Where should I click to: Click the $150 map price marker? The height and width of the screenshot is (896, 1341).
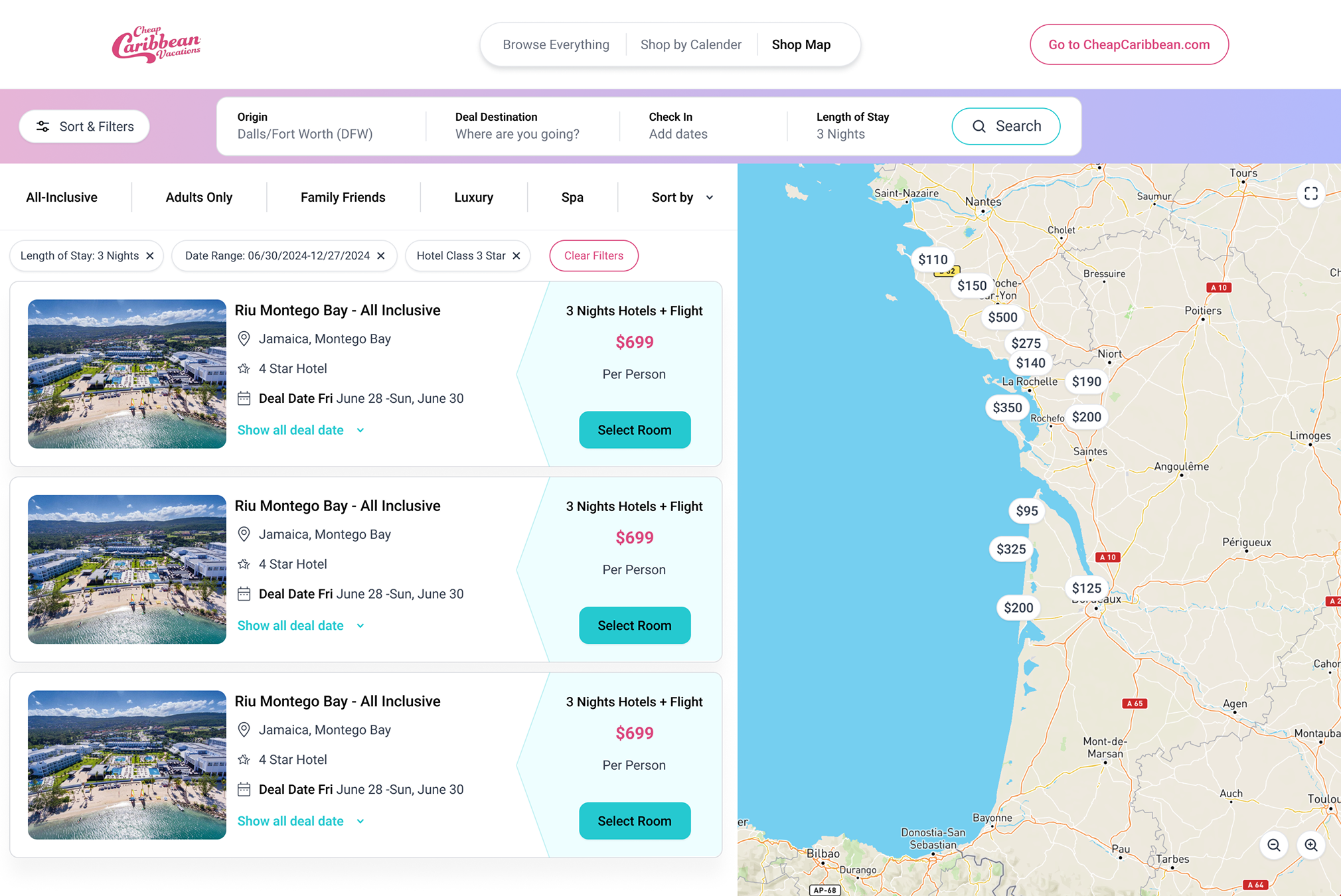tap(972, 285)
